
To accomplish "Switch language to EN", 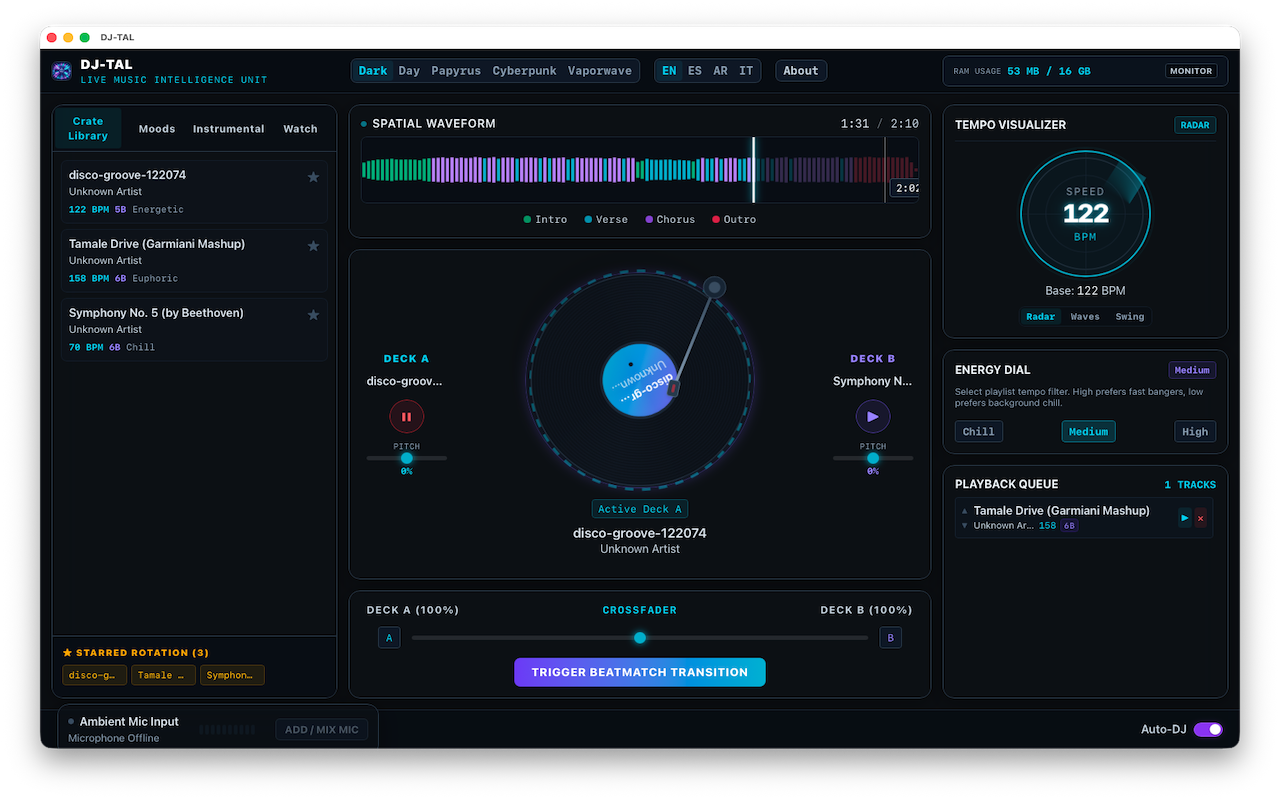I will [x=669, y=71].
